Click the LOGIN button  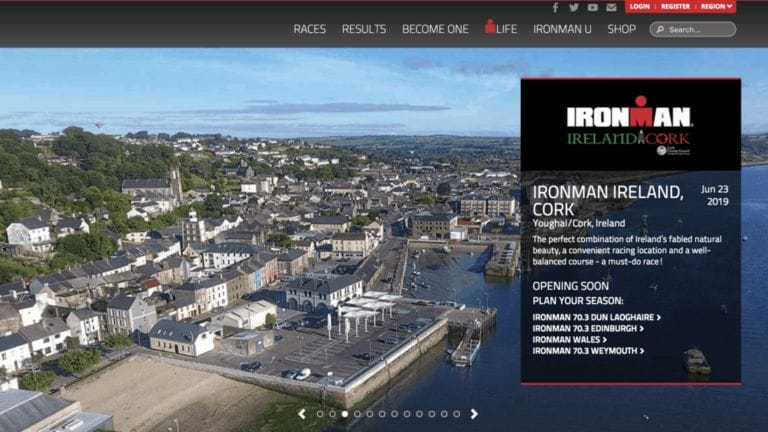(x=640, y=7)
